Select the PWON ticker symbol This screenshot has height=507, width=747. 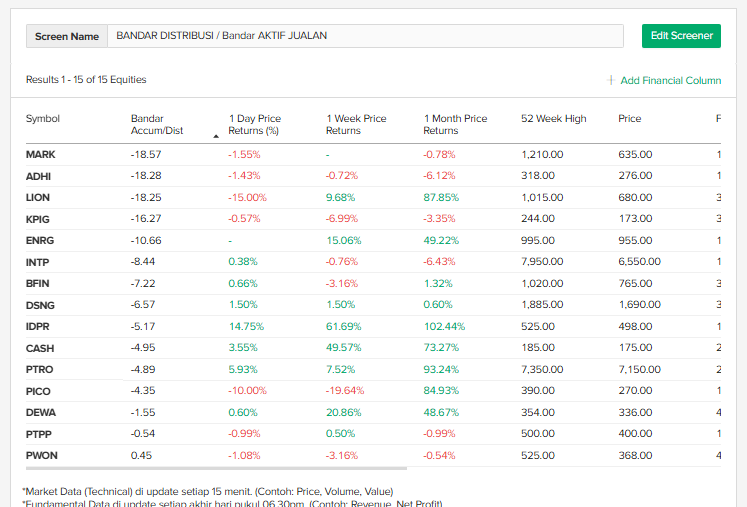pos(41,456)
